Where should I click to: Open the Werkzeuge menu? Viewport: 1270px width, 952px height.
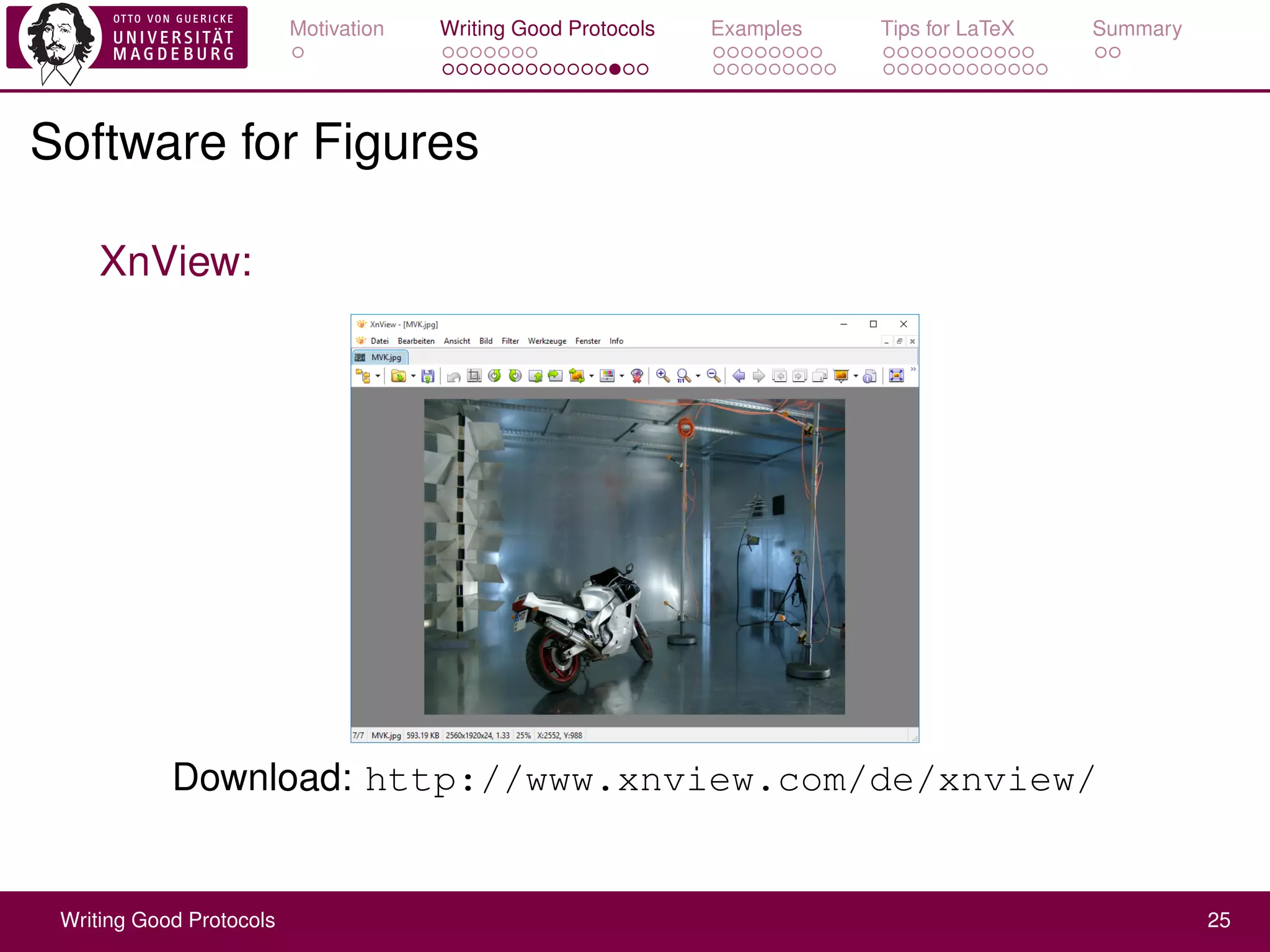[546, 341]
